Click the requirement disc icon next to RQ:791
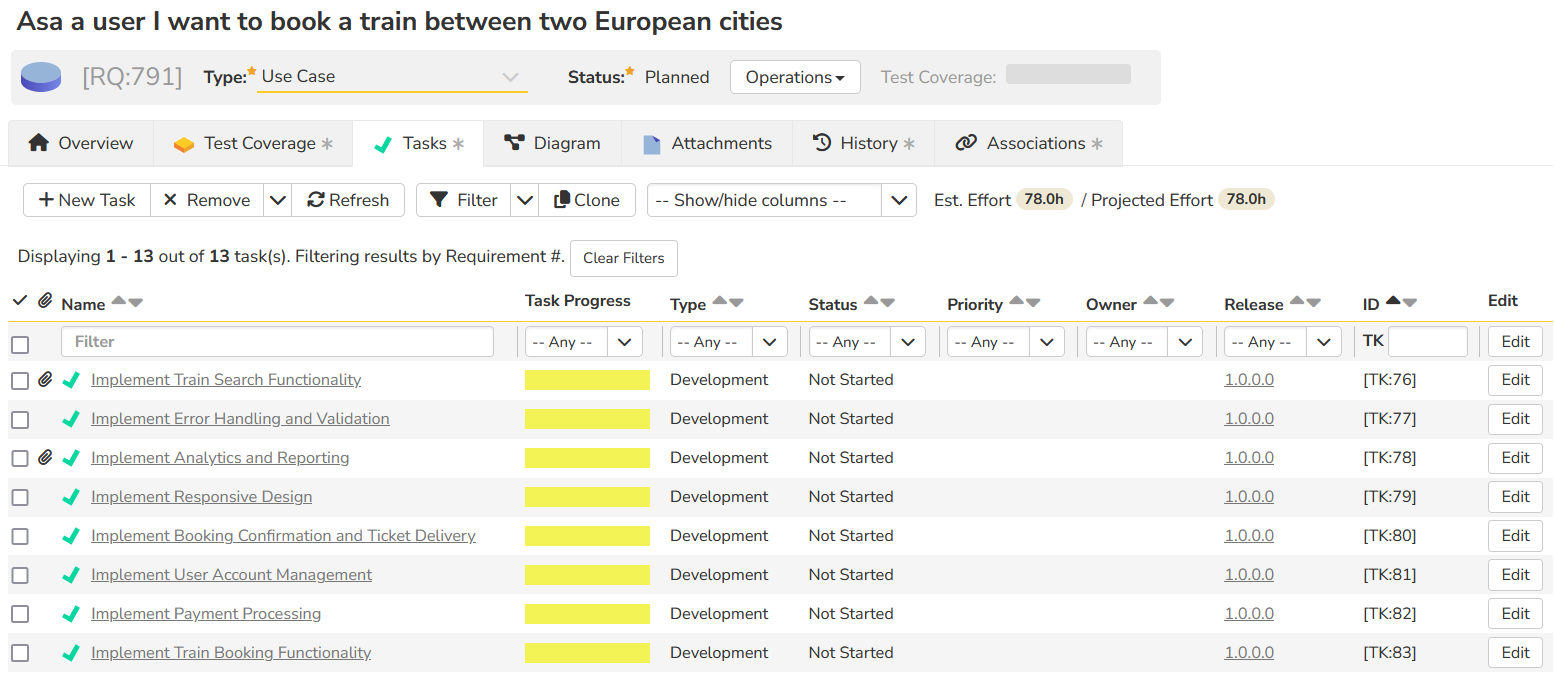1554x676 pixels. 41,77
